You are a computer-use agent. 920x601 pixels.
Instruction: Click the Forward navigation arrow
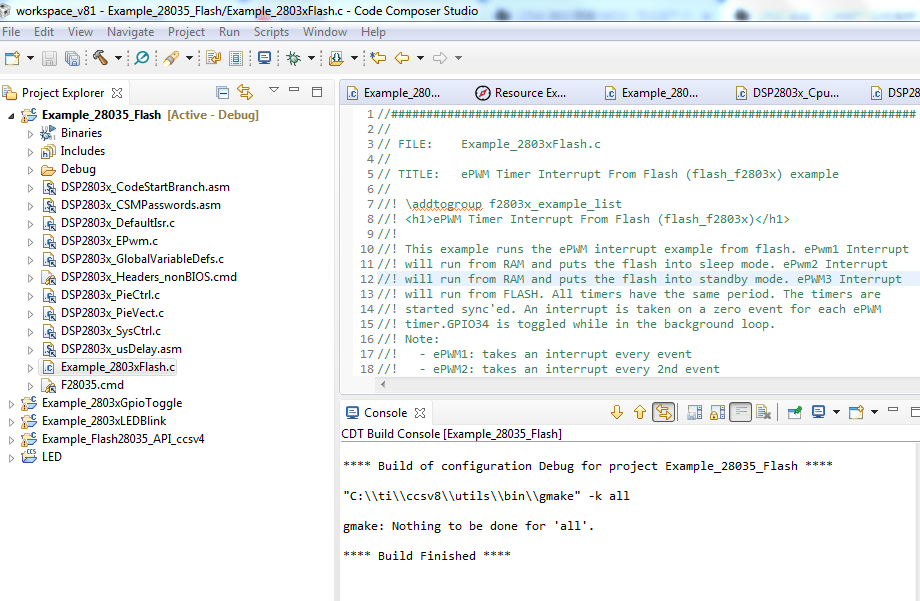click(439, 58)
